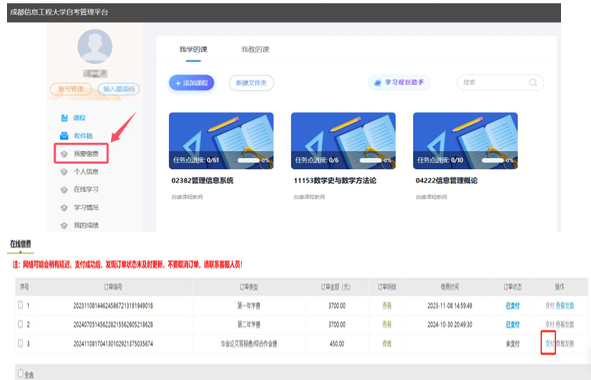
Task: Click the 已支付 status in order row 2
Action: click(513, 324)
